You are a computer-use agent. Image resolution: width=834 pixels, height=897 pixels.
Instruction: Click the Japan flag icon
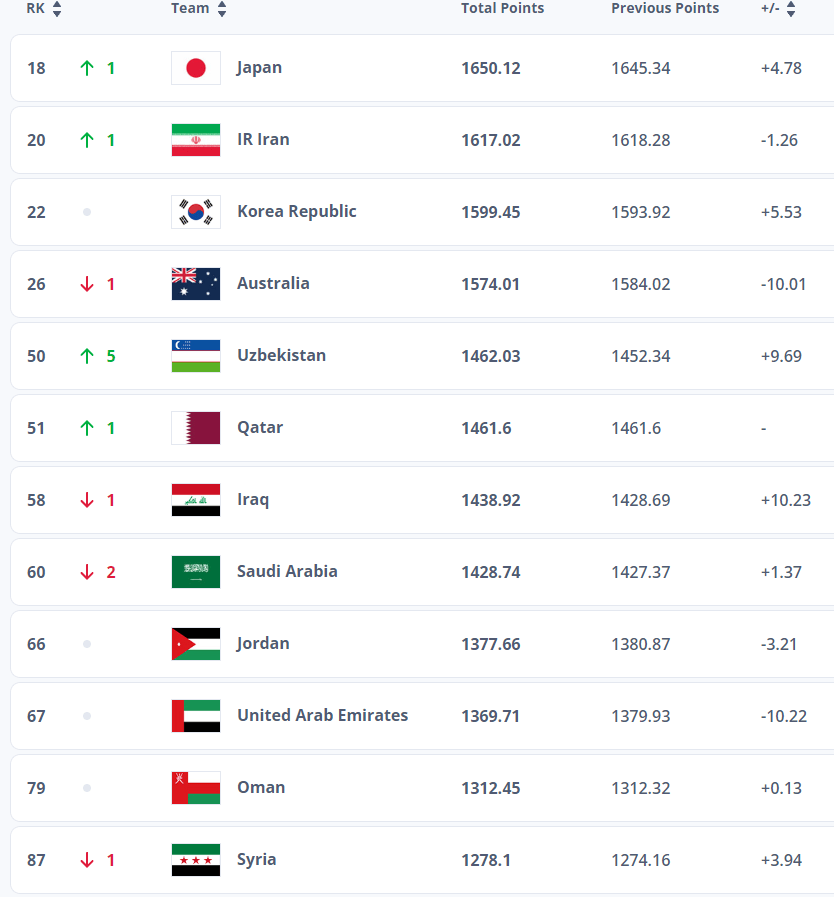click(x=196, y=68)
